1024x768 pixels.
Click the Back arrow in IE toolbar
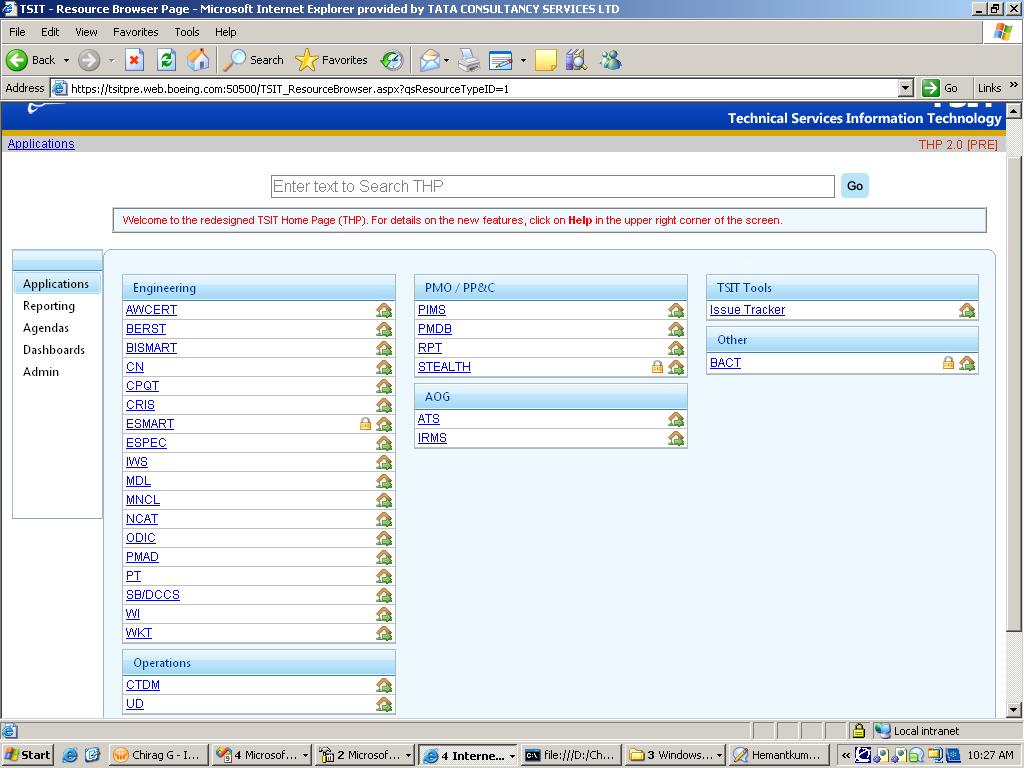point(17,60)
